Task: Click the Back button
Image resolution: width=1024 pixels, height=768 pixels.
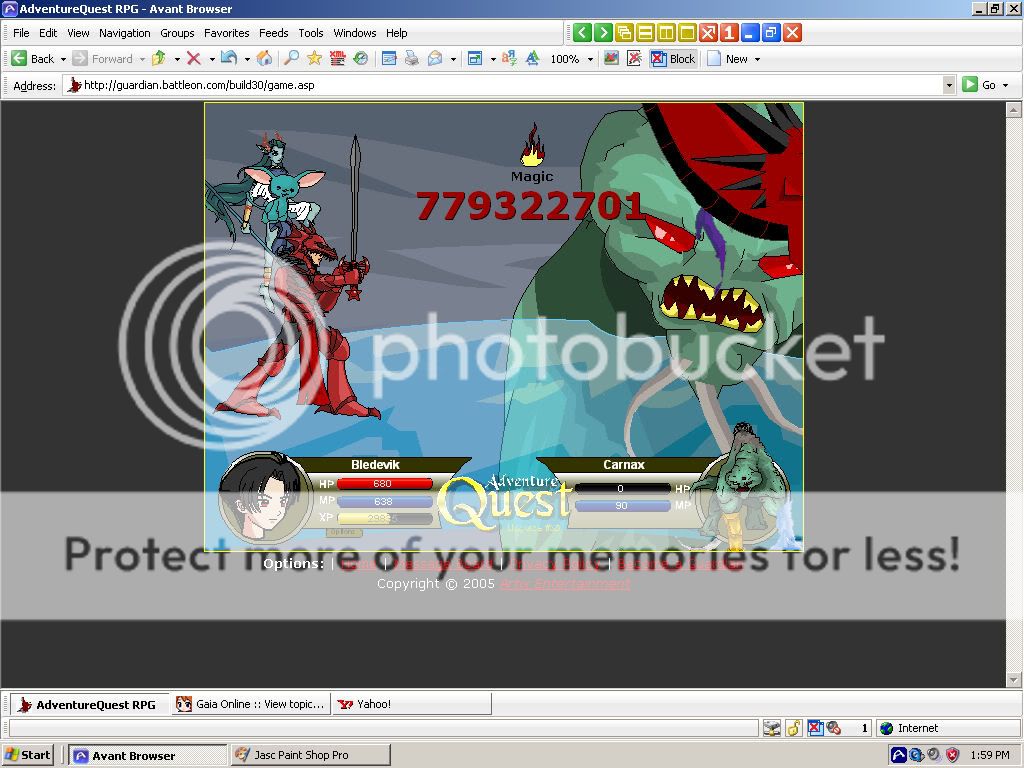Action: point(32,59)
